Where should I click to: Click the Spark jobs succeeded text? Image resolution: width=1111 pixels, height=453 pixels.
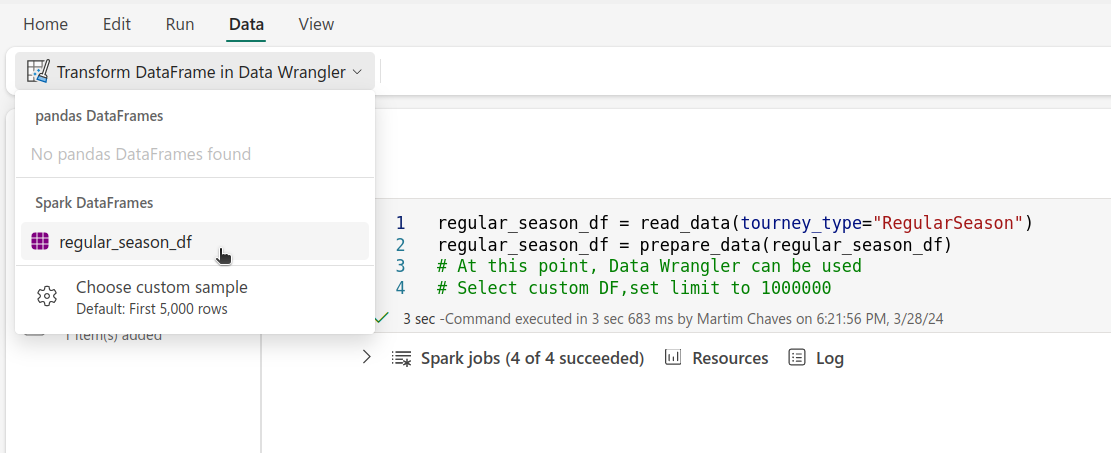point(532,358)
